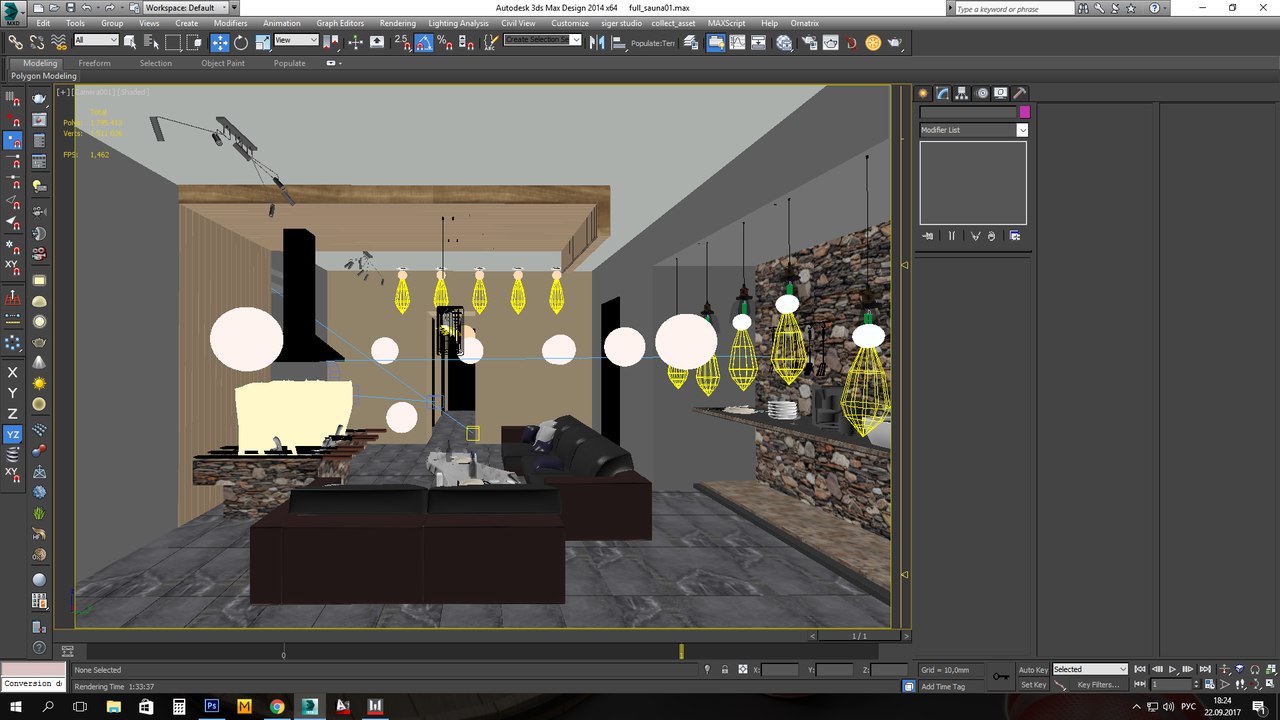Open the MAXScript menu

[x=728, y=23]
